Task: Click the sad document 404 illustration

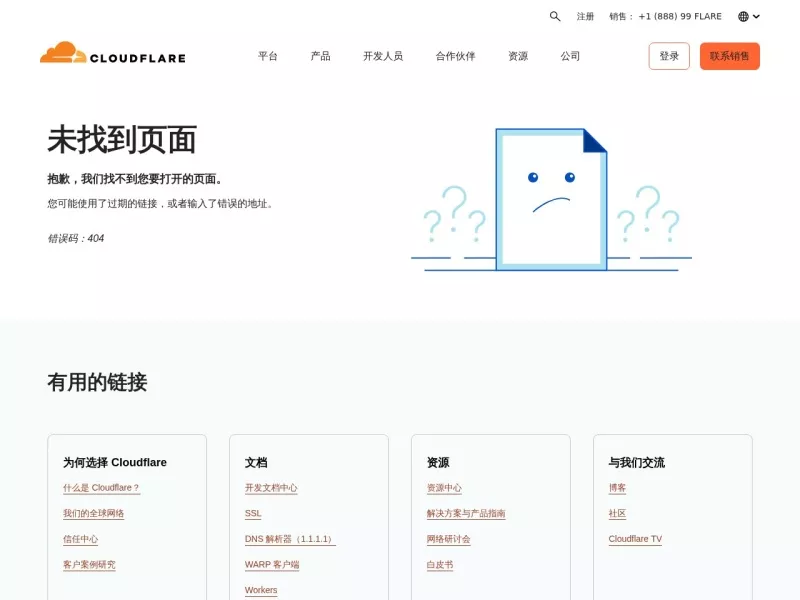Action: [x=551, y=199]
